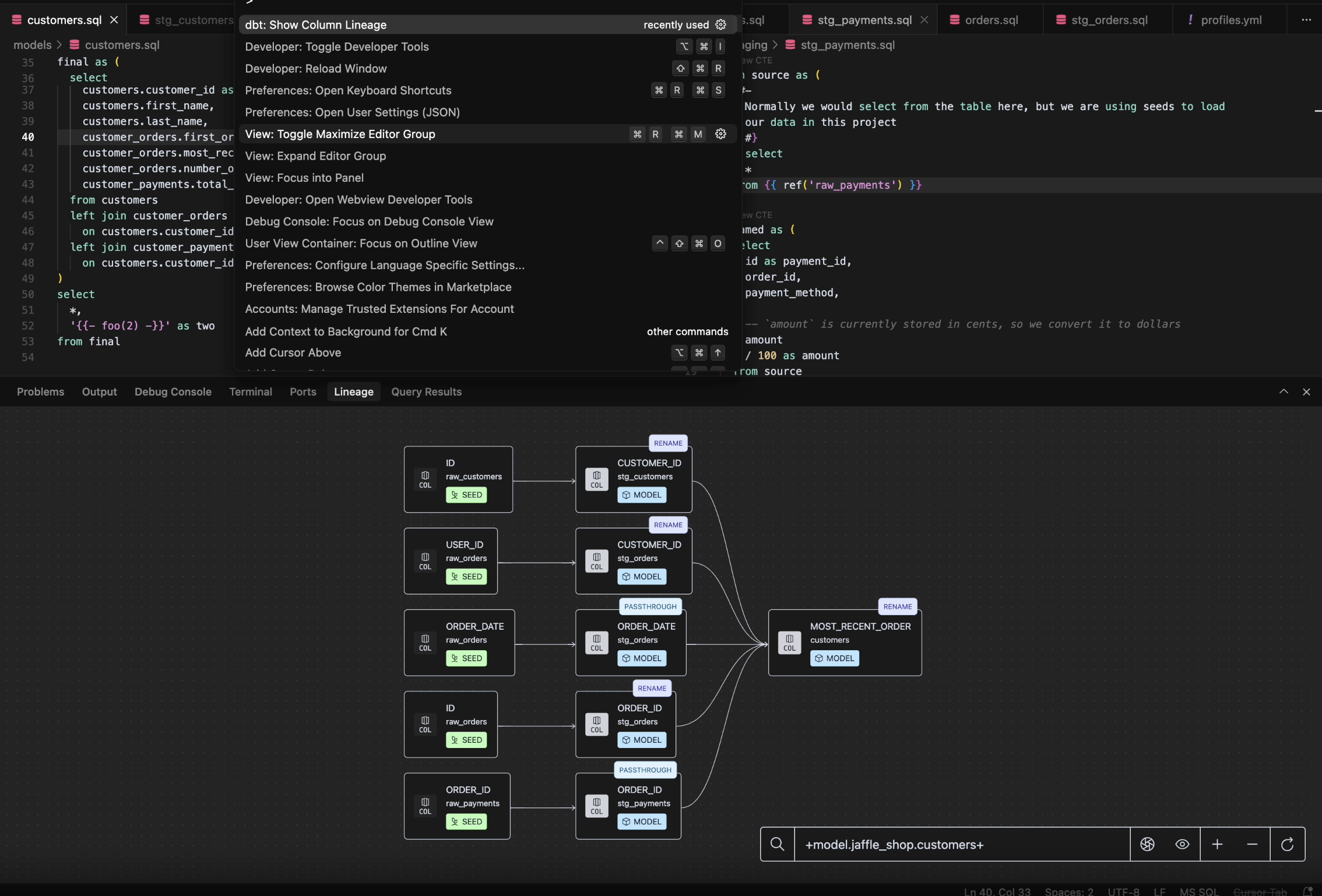
Task: Expand the models breadcrumb above the editor
Action: pyautogui.click(x=32, y=44)
